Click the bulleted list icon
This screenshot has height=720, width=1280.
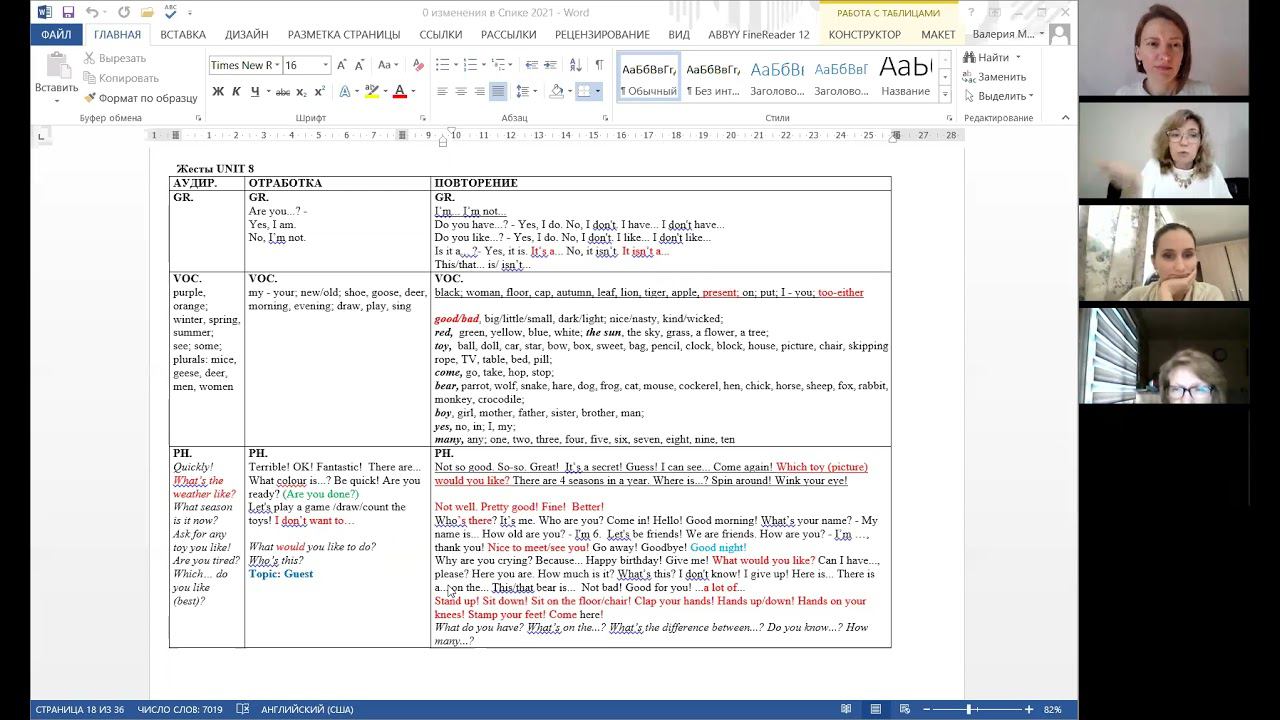tap(443, 65)
